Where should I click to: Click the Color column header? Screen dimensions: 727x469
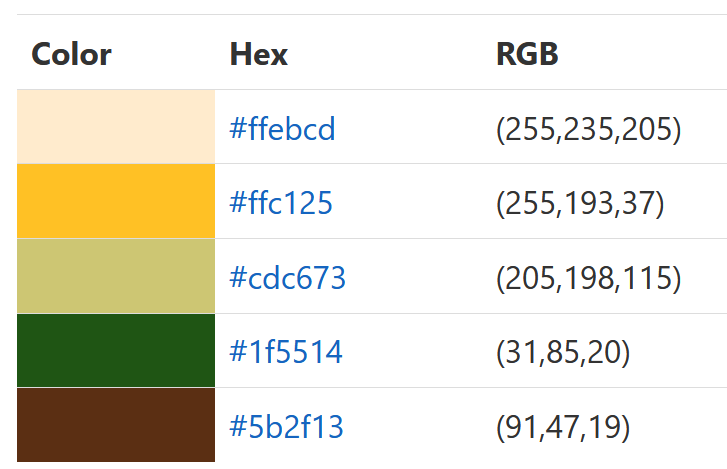(71, 54)
